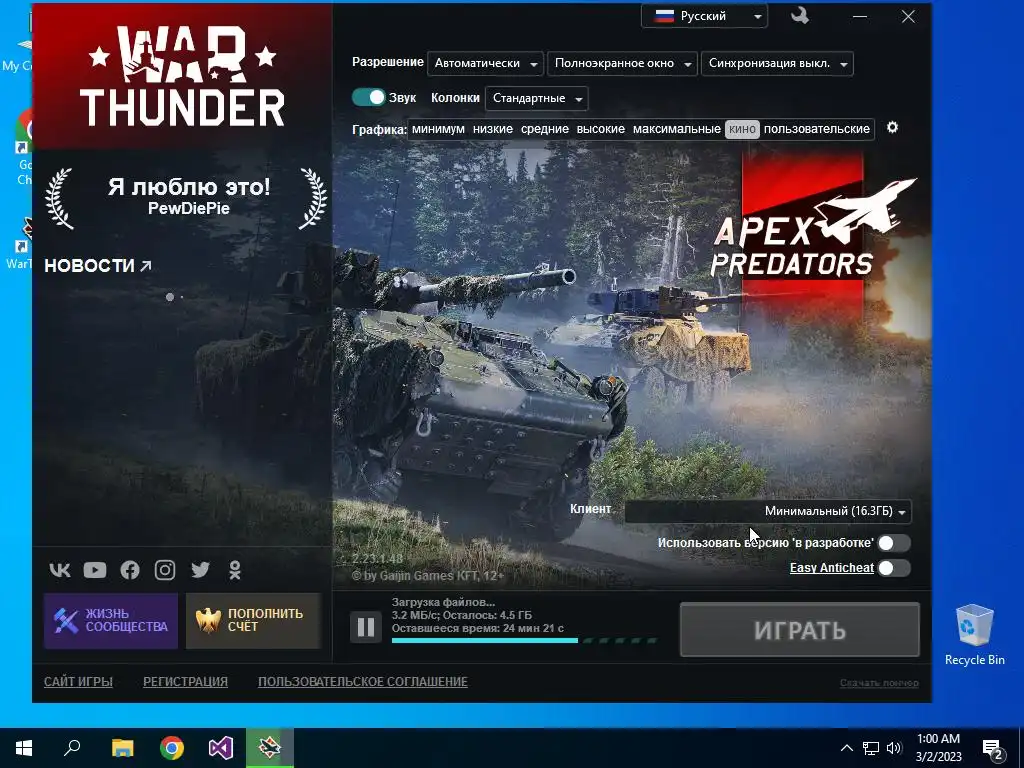Open the Easy Anticheat link text
Screen dimensions: 1024x768
click(831, 568)
